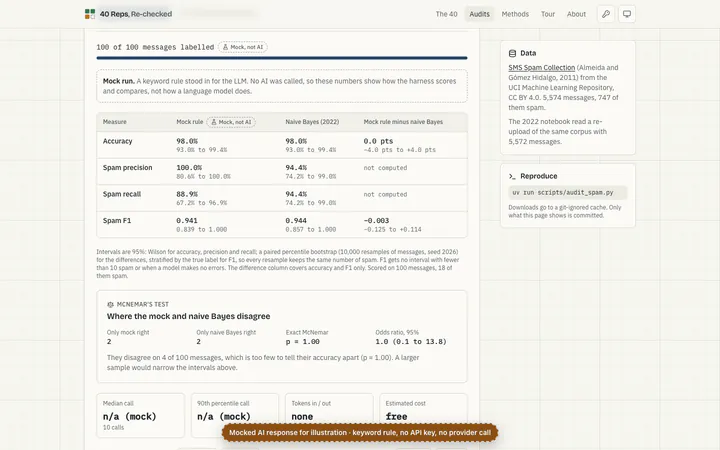This screenshot has width=720, height=450.
Task: Click the Measure column header
Action: 115,122
